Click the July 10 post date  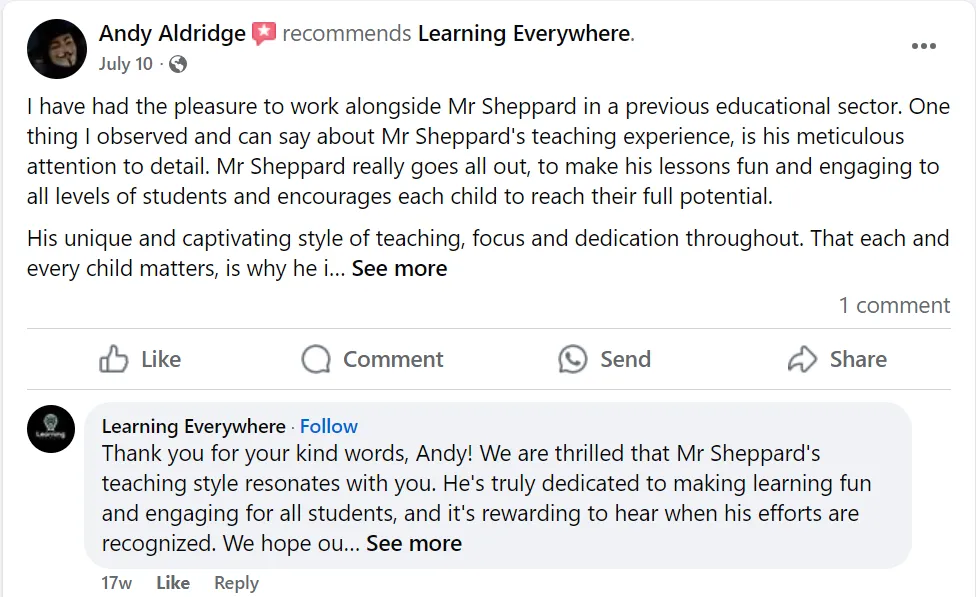(x=126, y=64)
